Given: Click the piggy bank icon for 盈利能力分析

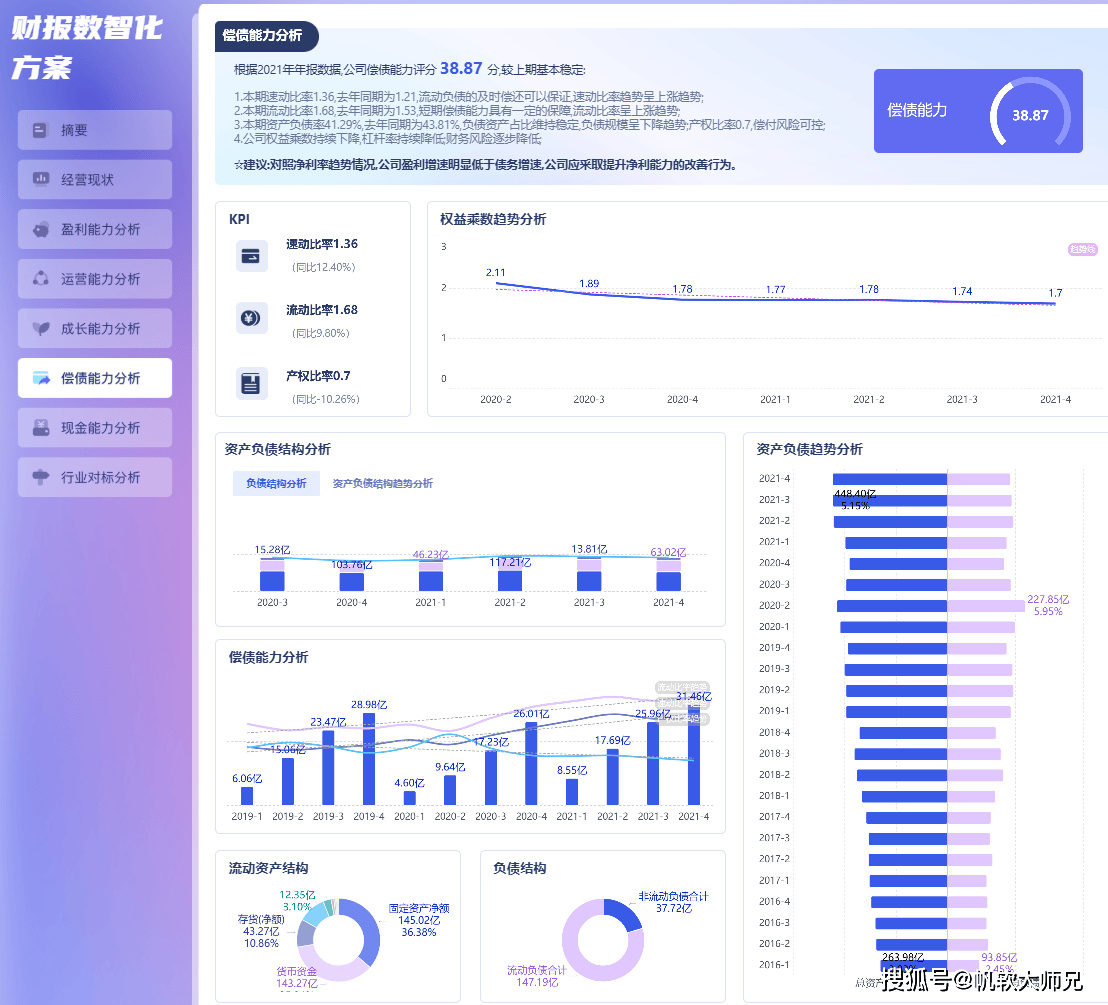Looking at the screenshot, I should [41, 229].
